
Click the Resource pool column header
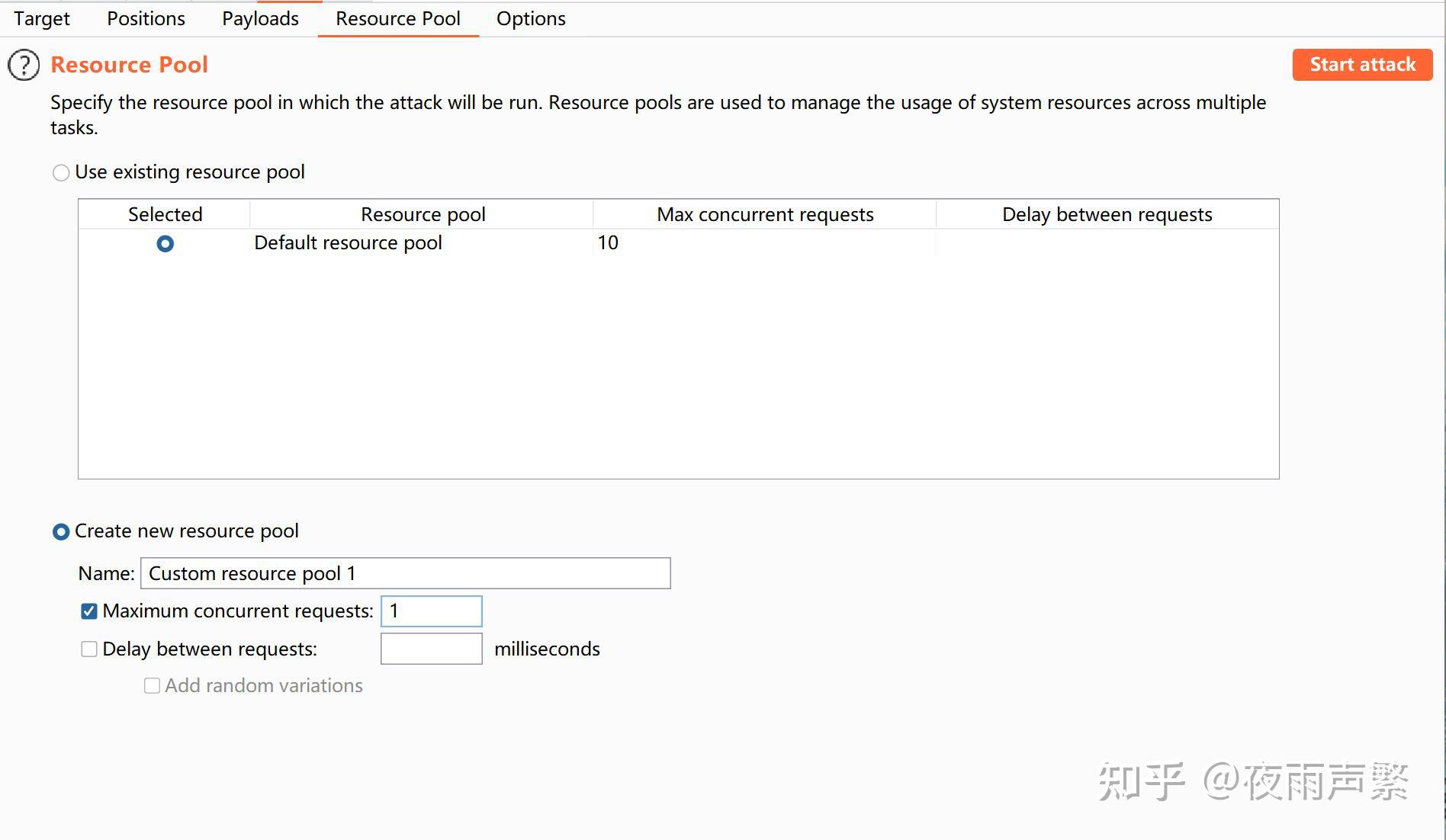click(x=423, y=214)
